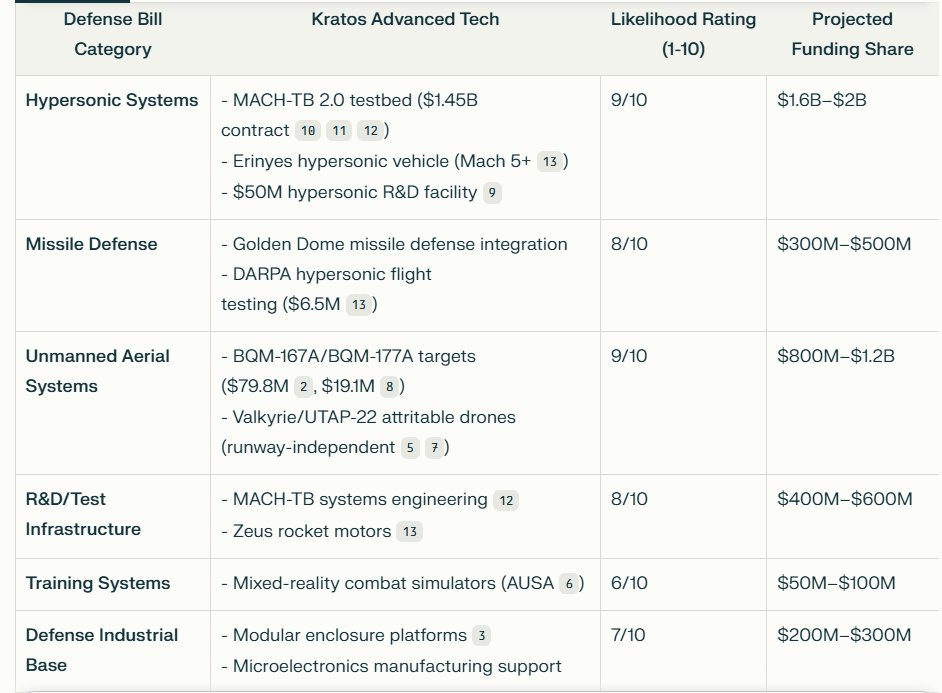Open citation 9 after hypersonic R&D facility
The height and width of the screenshot is (693, 942).
(x=492, y=193)
